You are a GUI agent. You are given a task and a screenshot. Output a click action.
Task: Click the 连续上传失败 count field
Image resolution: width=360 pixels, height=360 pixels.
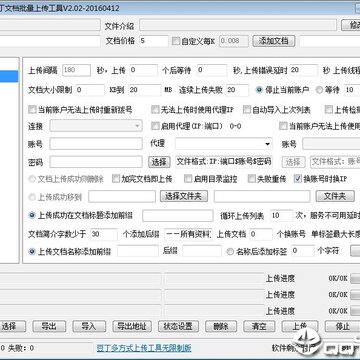pos(237,90)
